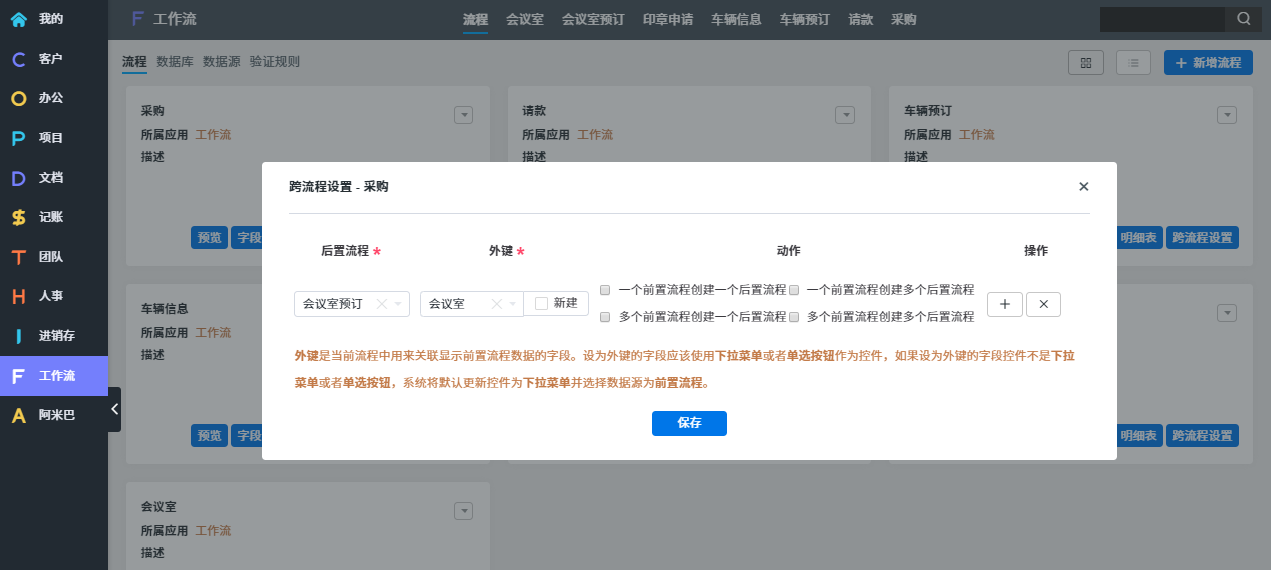Expand the 请款 card dropdown arrow
Image resolution: width=1271 pixels, height=570 pixels.
coord(845,115)
